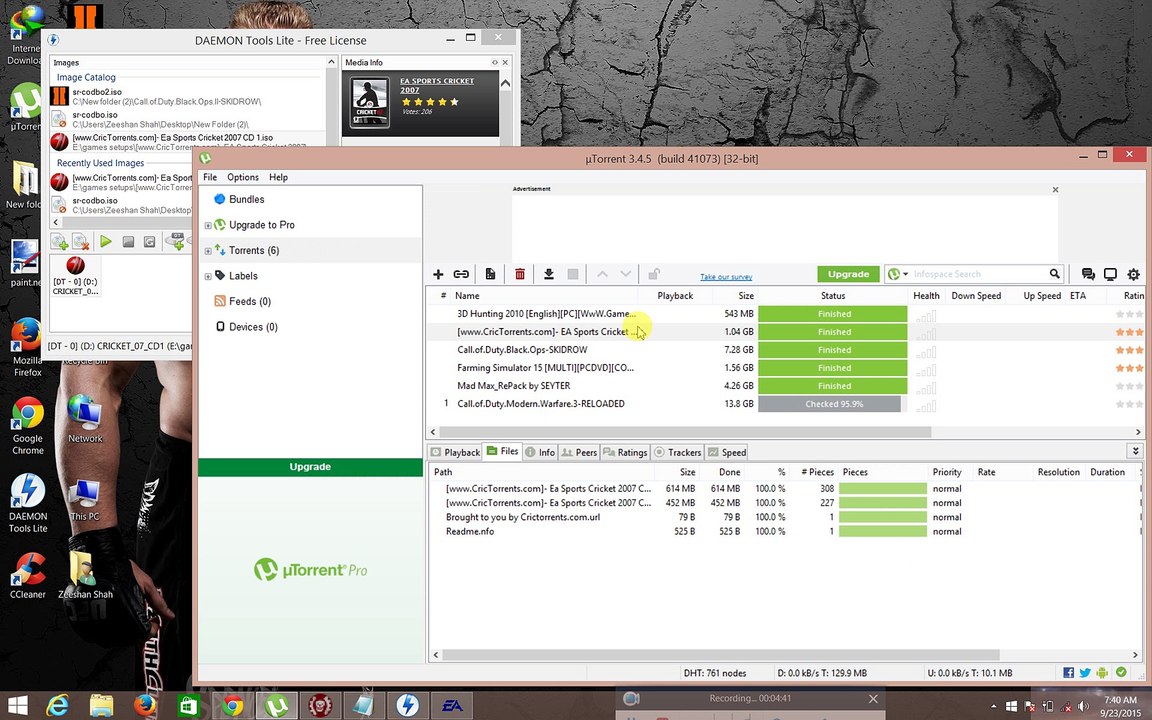Switch to the Trackers tab
The image size is (1152, 720).
point(678,453)
